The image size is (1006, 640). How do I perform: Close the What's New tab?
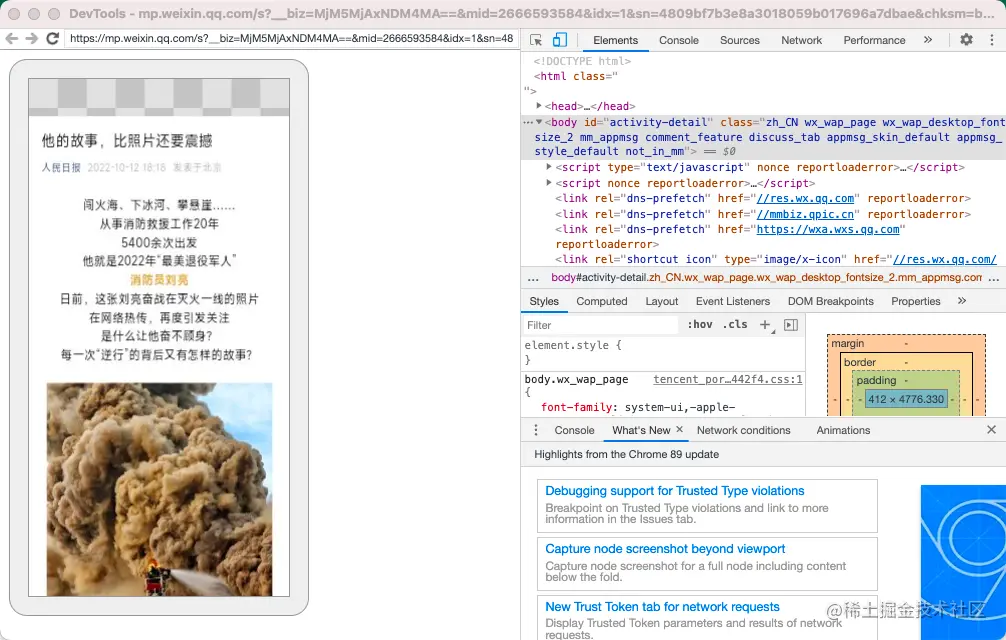point(679,430)
